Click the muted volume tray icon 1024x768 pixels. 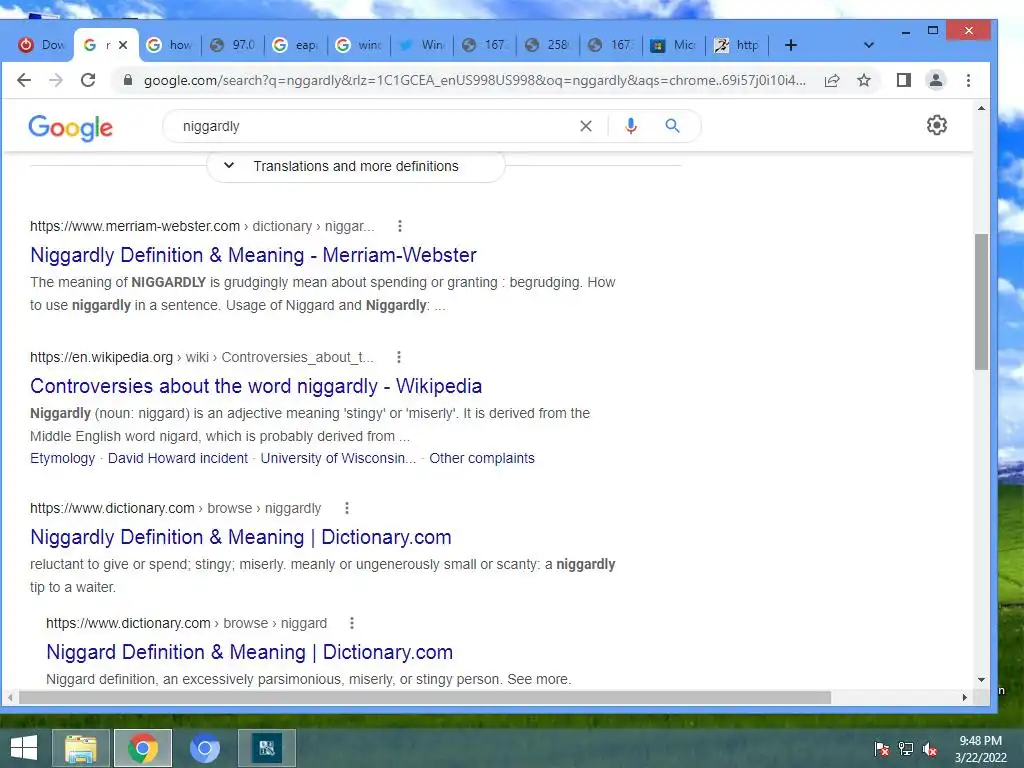[929, 749]
